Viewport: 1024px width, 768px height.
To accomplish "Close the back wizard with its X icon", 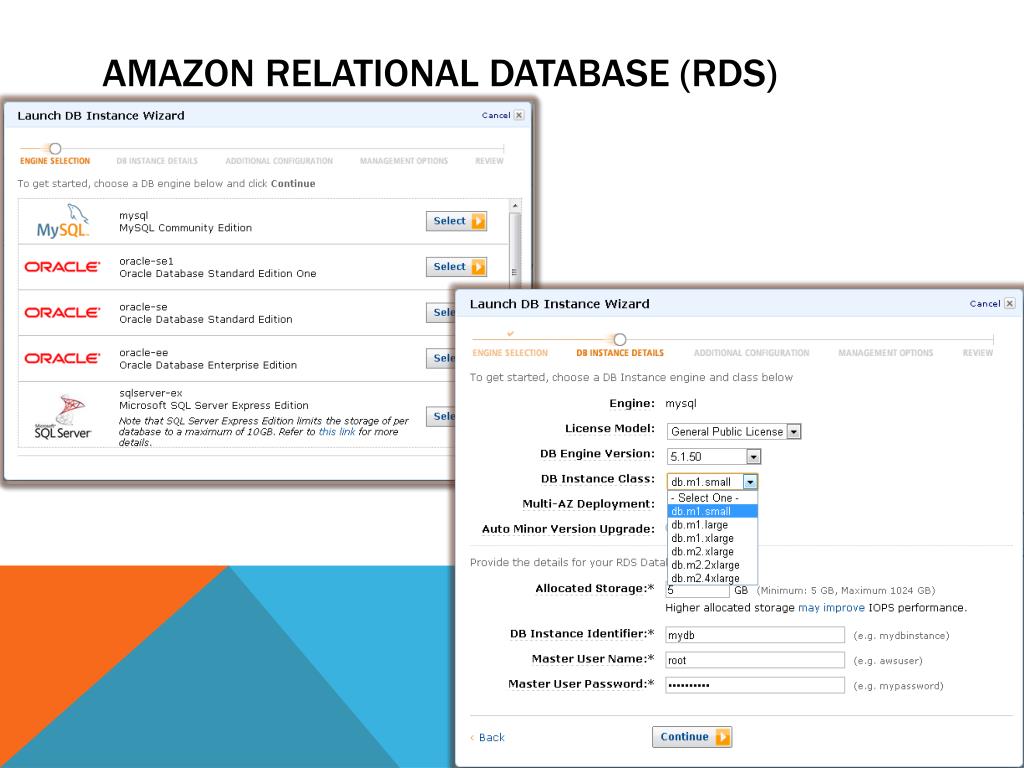I will point(519,115).
